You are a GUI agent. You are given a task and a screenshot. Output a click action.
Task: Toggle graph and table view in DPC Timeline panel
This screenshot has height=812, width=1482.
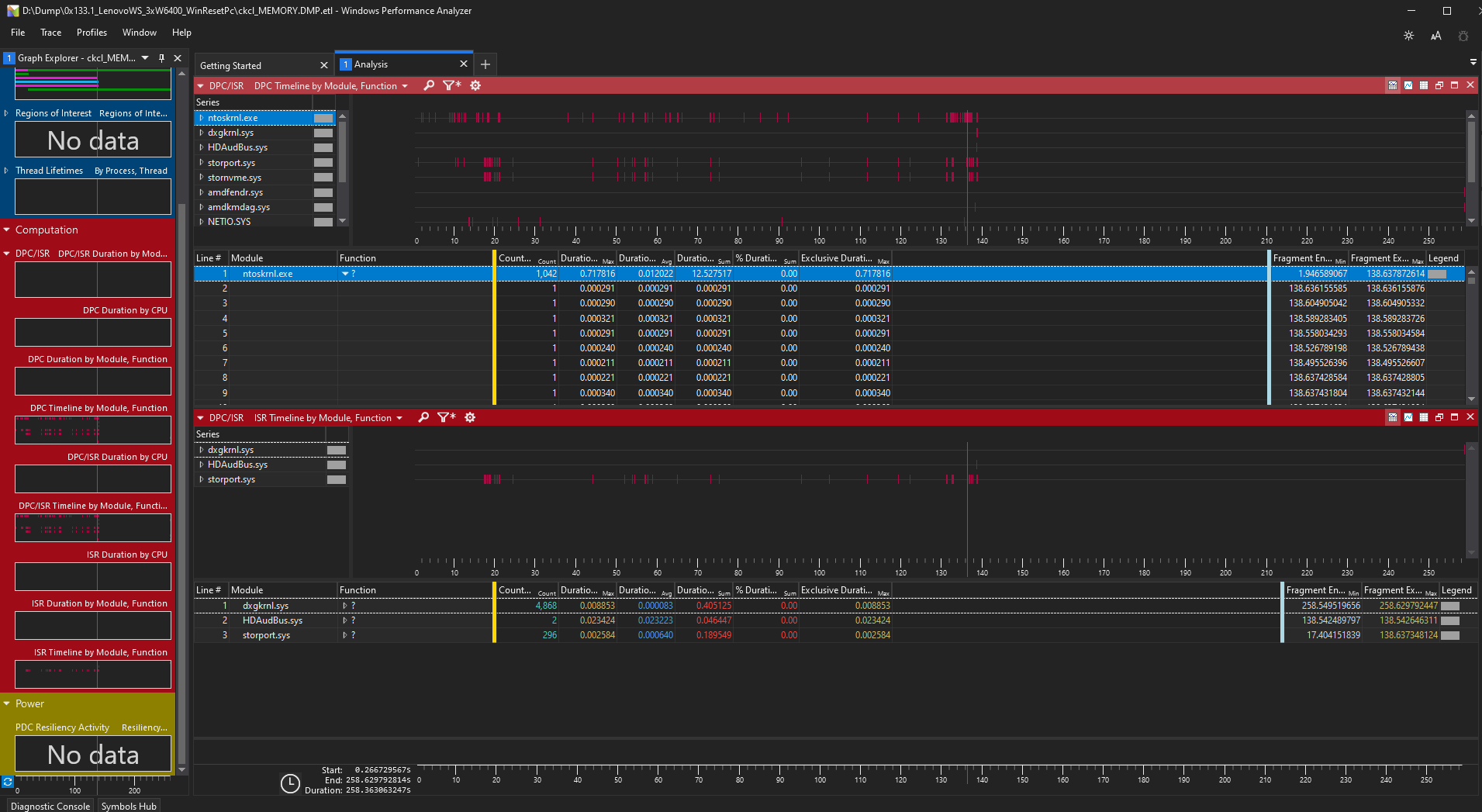tap(1393, 85)
